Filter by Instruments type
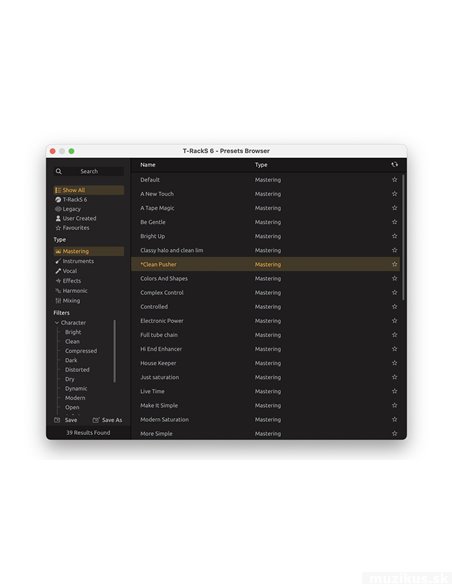 coord(74,261)
